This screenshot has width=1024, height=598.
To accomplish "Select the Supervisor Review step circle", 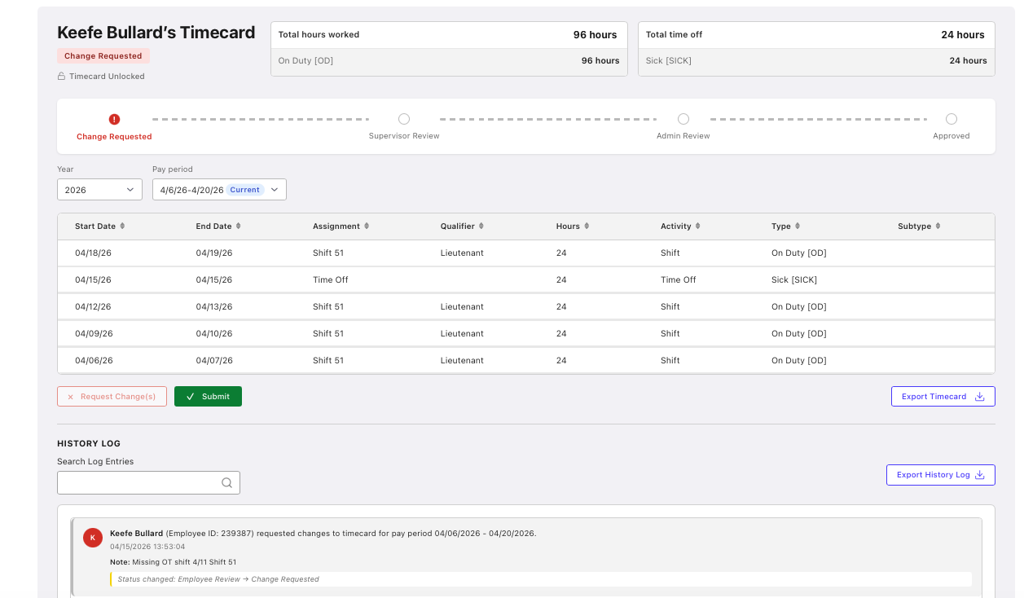I will [x=404, y=119].
